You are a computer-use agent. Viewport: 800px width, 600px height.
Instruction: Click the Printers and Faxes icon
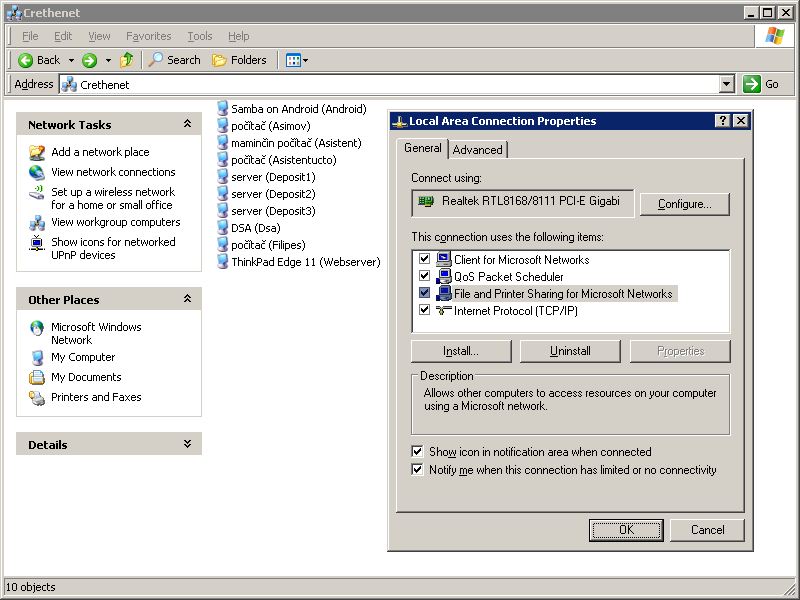[x=37, y=397]
